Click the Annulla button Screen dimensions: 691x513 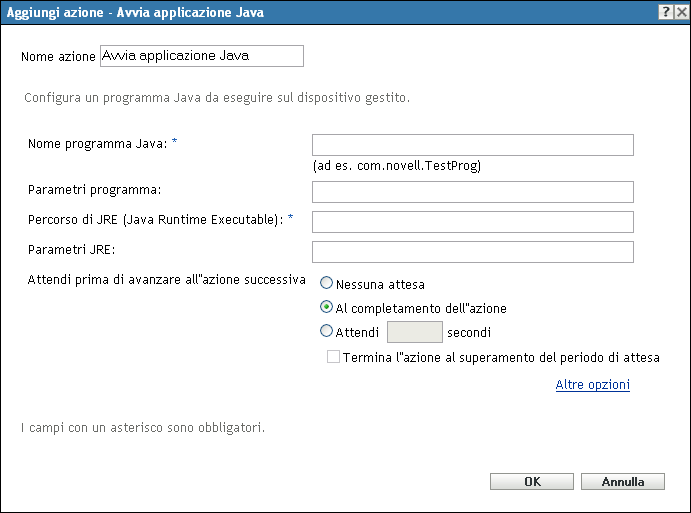point(622,482)
